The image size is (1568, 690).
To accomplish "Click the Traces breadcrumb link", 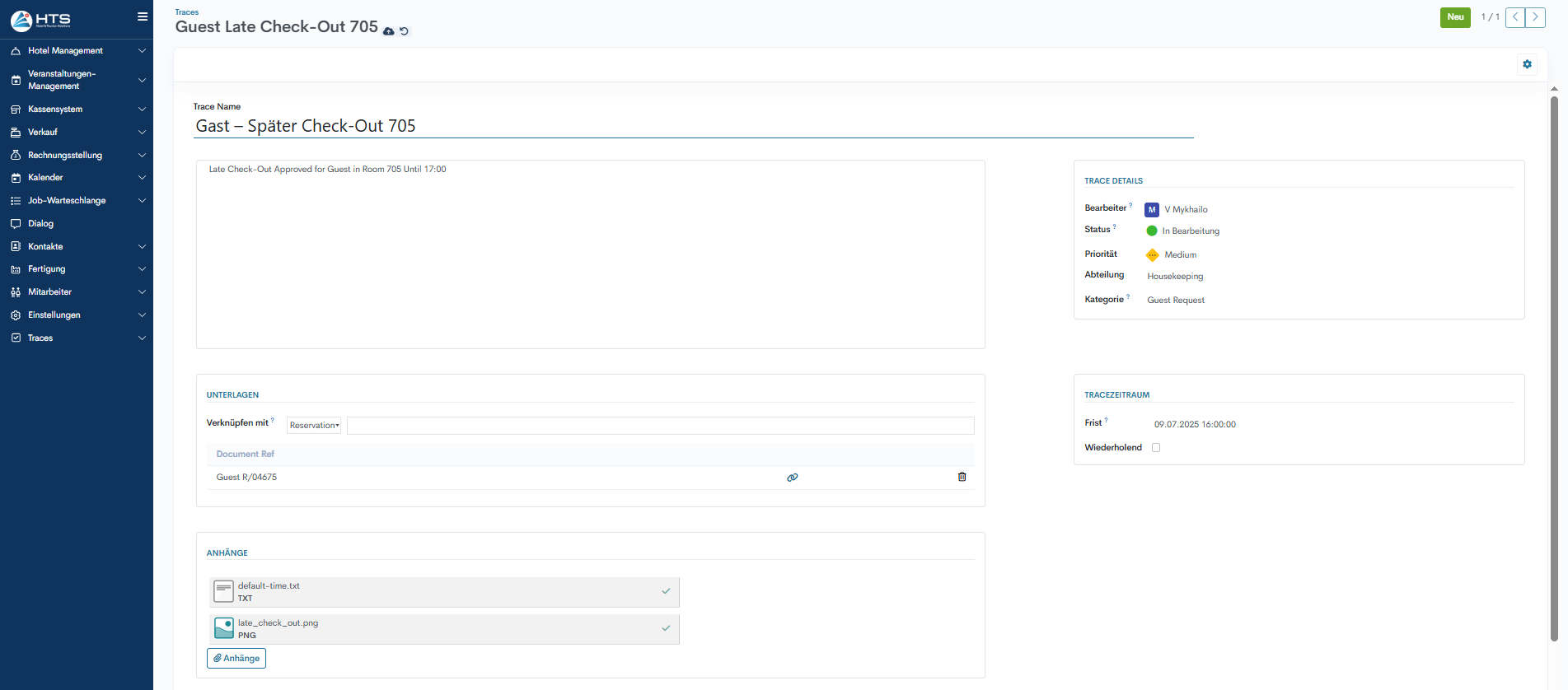I will [x=187, y=12].
